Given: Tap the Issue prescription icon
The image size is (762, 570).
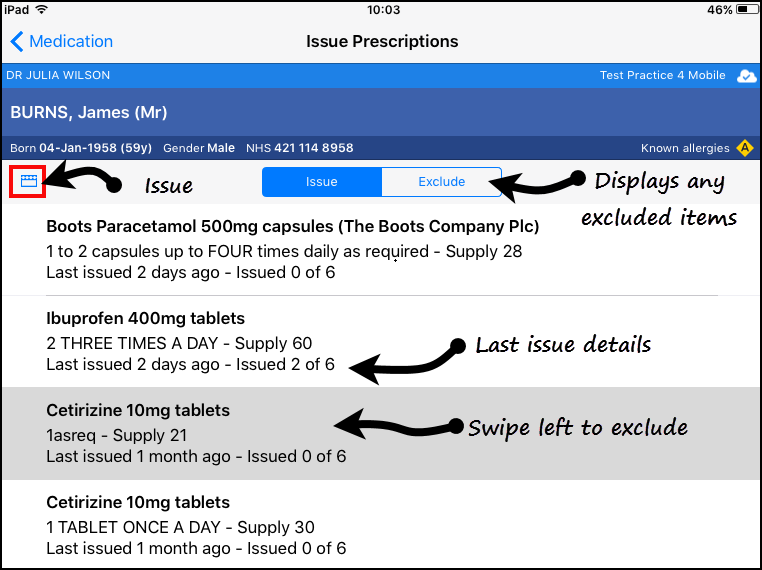Looking at the screenshot, I should click(29, 181).
